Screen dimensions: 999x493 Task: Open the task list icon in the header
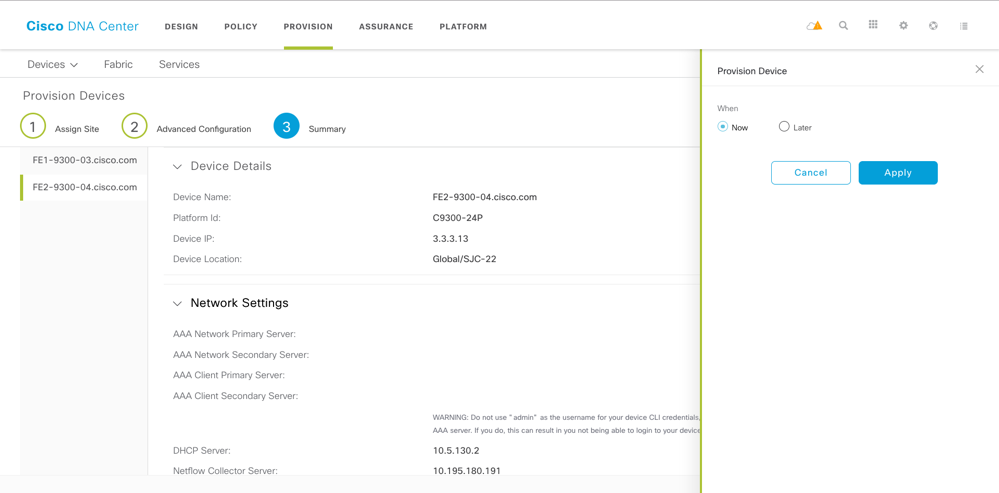click(x=963, y=26)
